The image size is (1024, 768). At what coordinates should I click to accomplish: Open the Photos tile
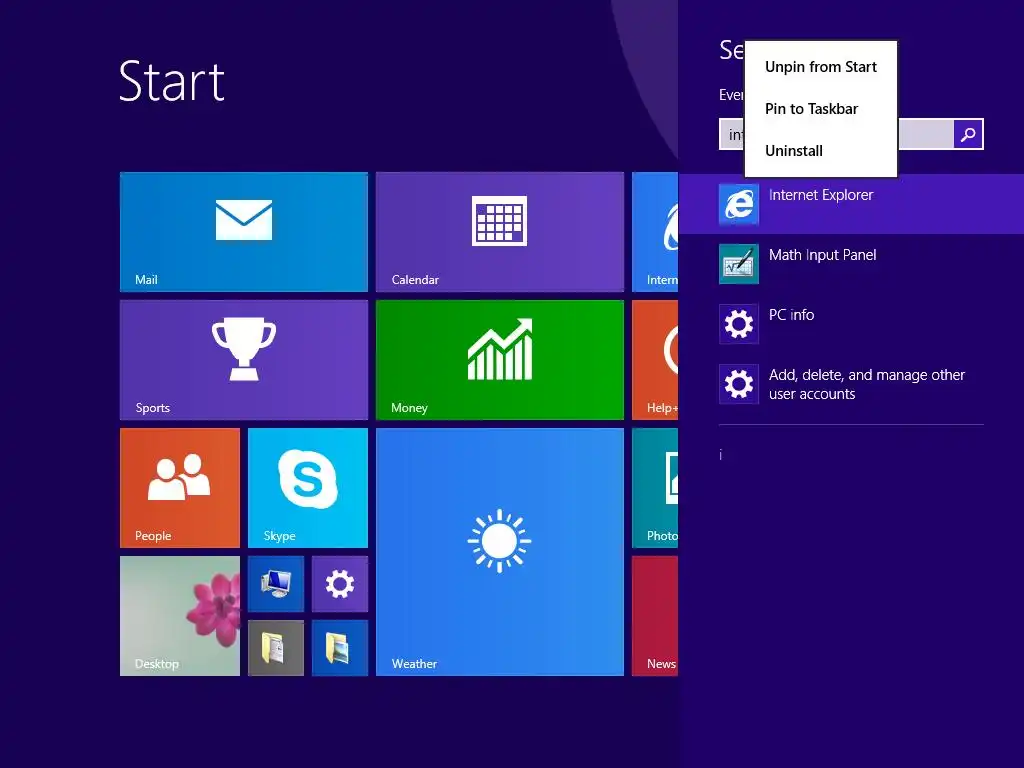click(x=655, y=488)
